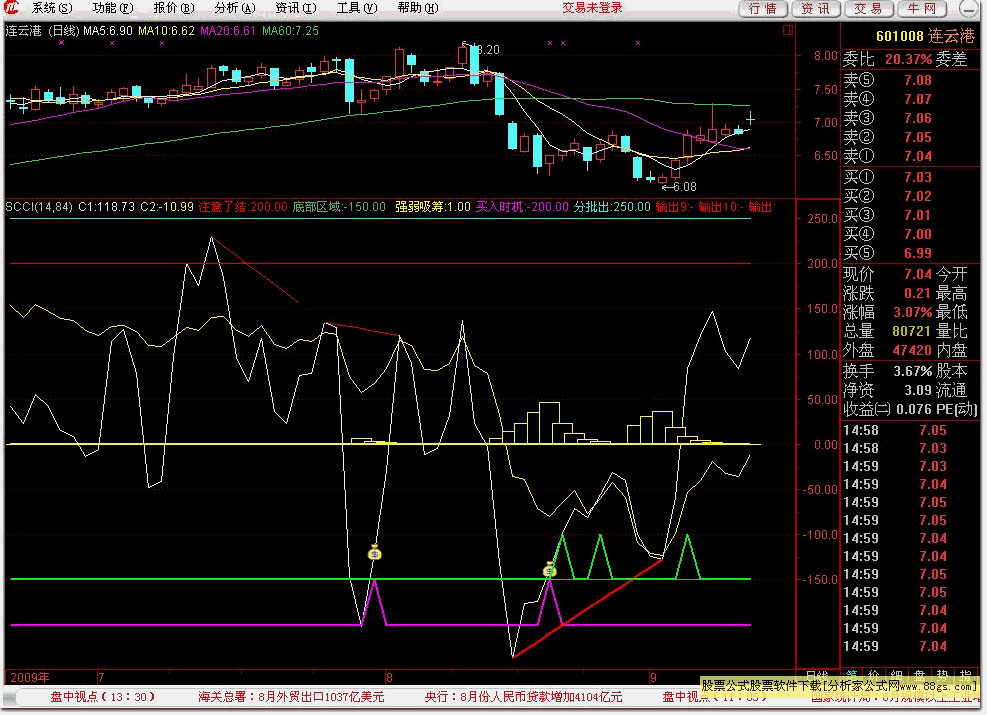The height and width of the screenshot is (715, 987).
Task: Click the 强弱吸筹:1.00 label
Action: click(432, 206)
